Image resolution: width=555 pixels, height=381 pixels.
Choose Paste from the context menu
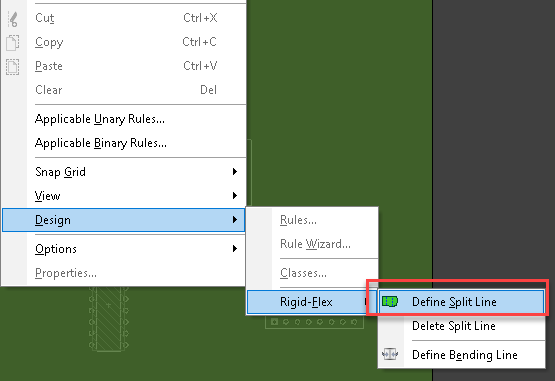(124, 66)
